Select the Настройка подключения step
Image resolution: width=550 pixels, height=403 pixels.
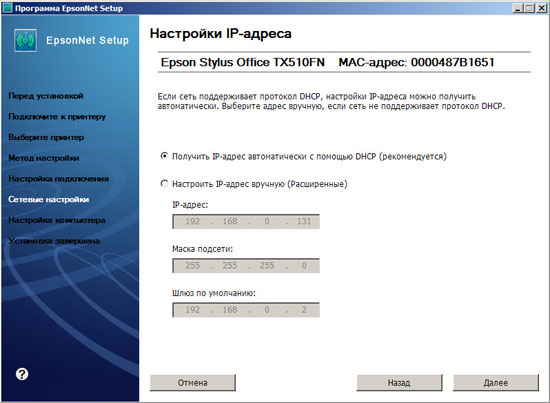pos(59,179)
